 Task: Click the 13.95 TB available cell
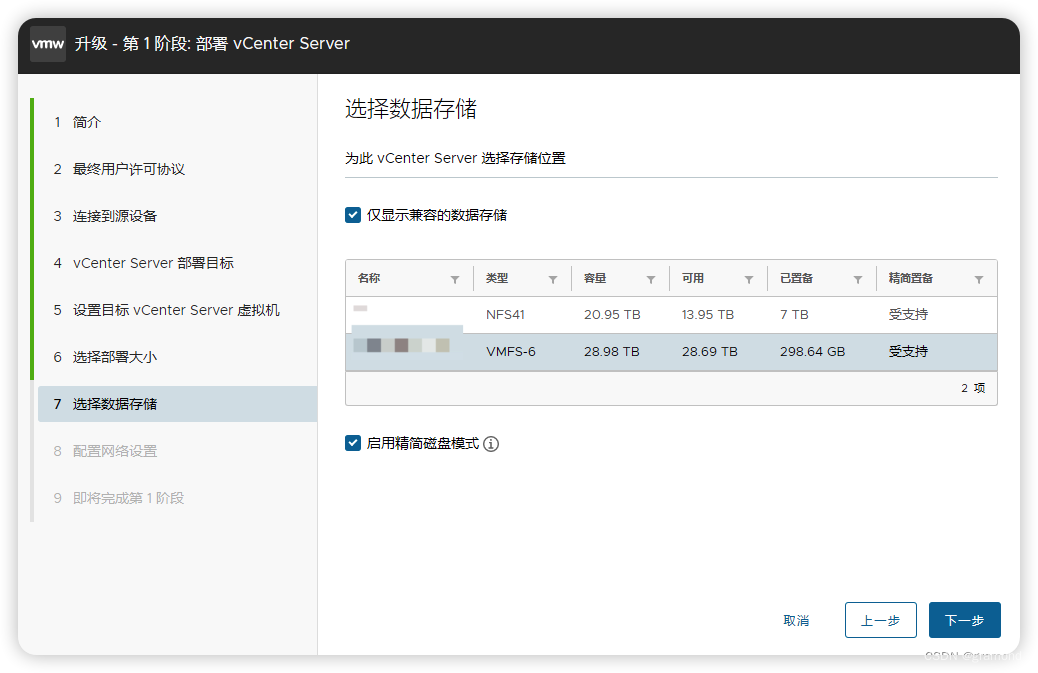tap(708, 315)
